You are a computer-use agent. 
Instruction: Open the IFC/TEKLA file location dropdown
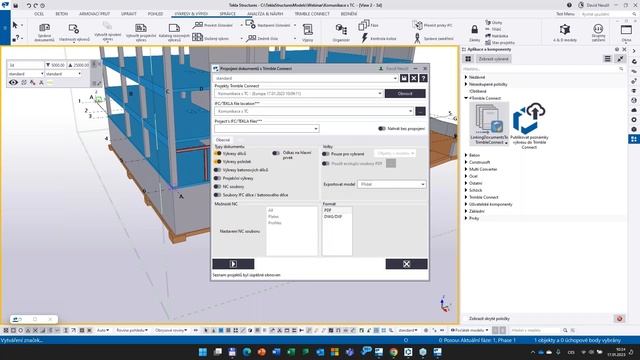pyautogui.click(x=313, y=111)
